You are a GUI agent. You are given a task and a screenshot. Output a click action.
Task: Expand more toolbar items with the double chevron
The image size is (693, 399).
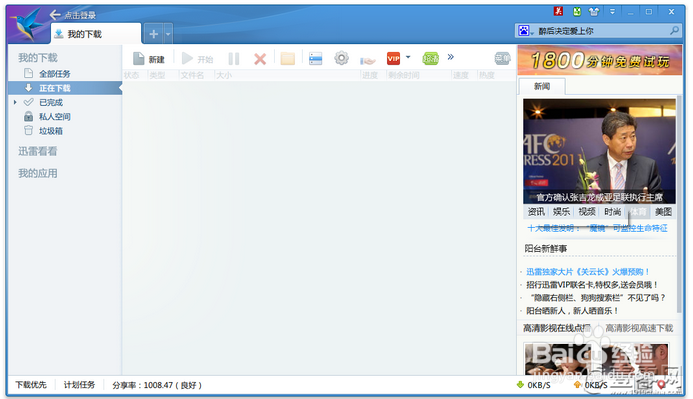450,57
